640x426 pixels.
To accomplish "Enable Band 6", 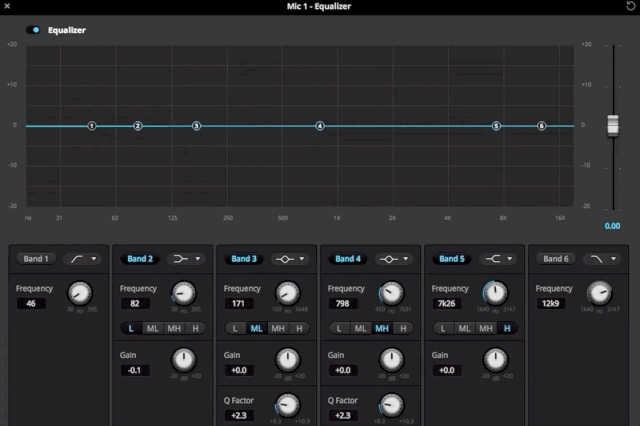I will point(556,259).
